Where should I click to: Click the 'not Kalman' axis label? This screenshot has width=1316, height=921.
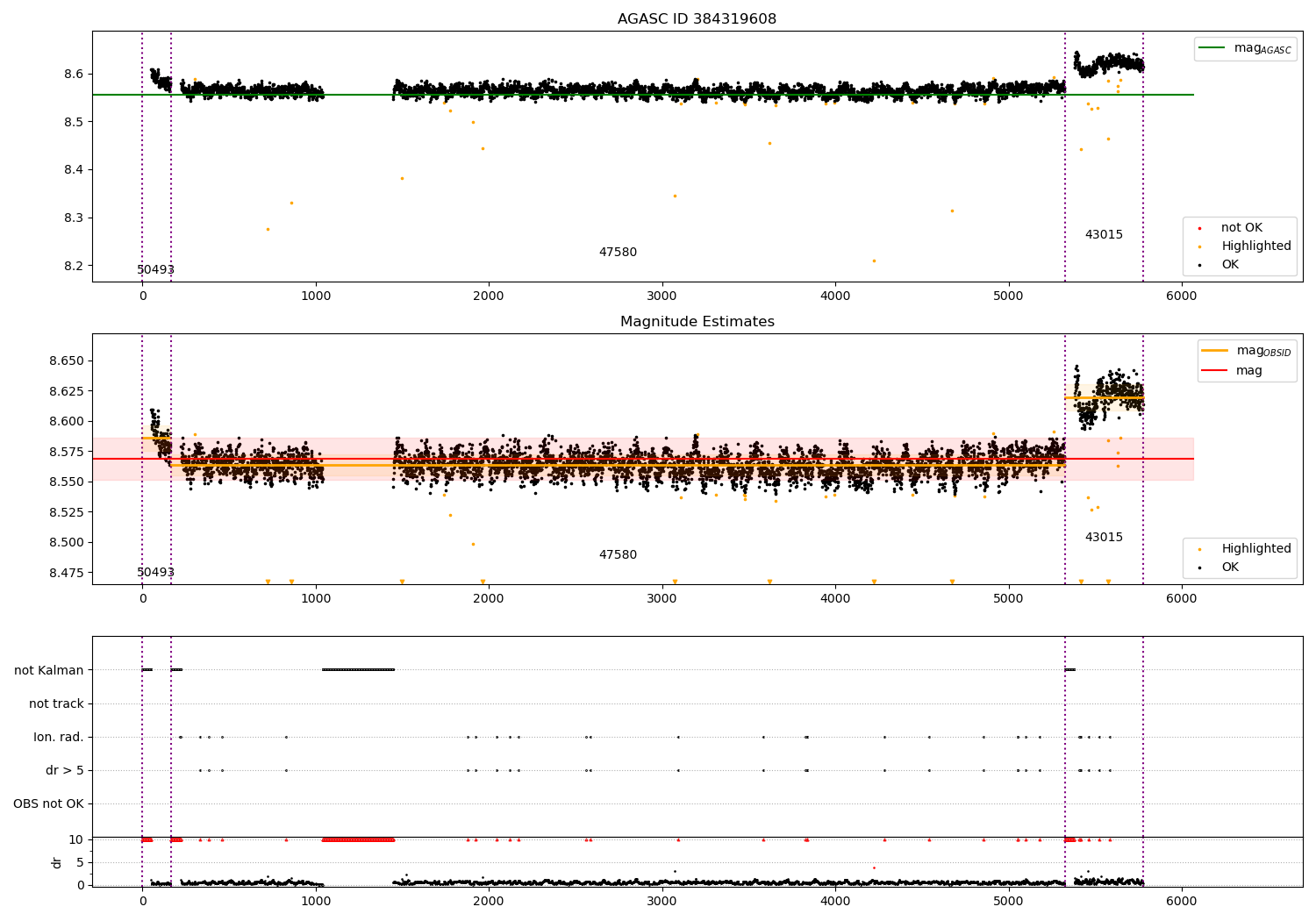[x=49, y=670]
